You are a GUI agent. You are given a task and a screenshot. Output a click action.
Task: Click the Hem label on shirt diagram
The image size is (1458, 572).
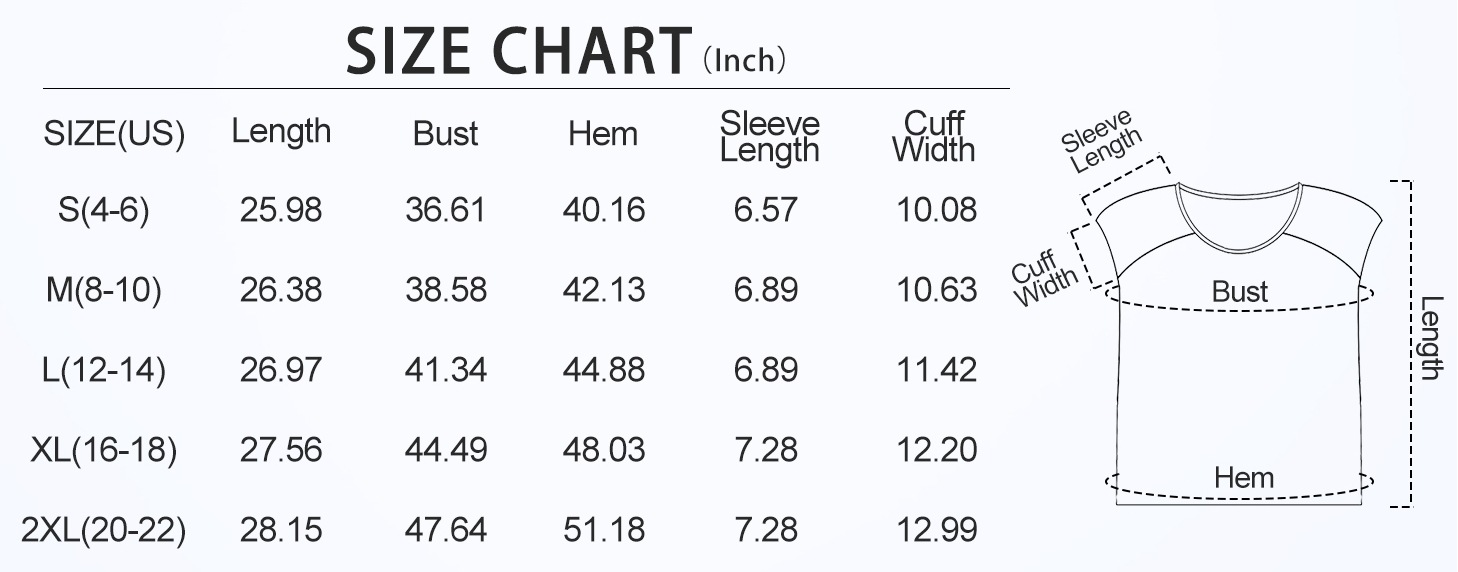(x=1244, y=478)
